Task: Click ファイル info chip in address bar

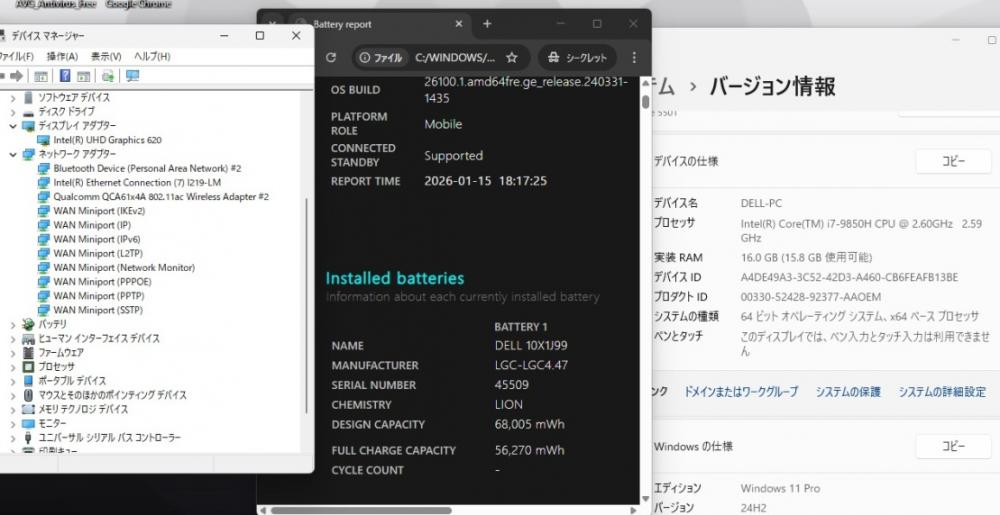Action: coord(381,57)
